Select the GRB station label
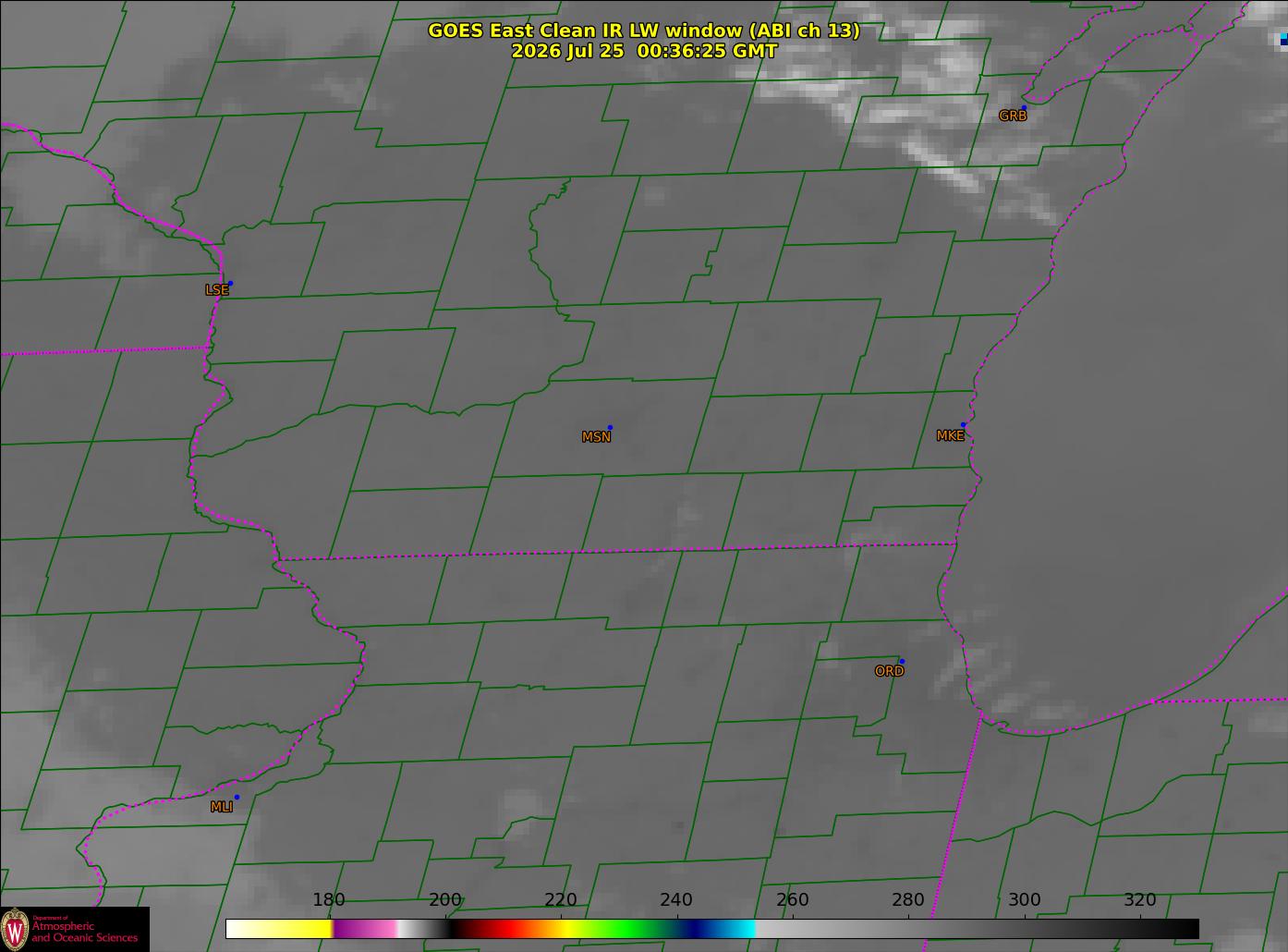This screenshot has height=952, width=1288. [1013, 116]
